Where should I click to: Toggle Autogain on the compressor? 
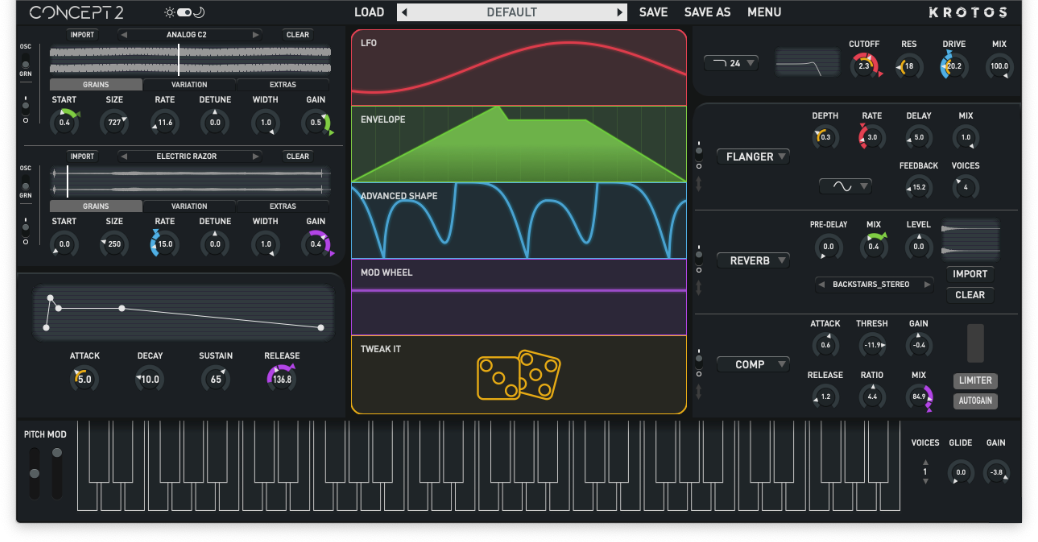click(975, 401)
